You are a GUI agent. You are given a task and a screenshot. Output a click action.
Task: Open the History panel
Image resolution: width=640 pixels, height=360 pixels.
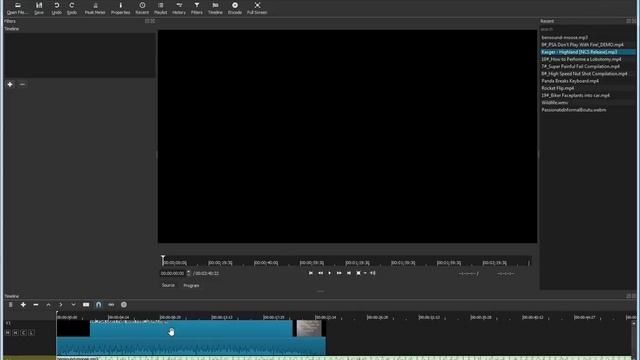179,8
